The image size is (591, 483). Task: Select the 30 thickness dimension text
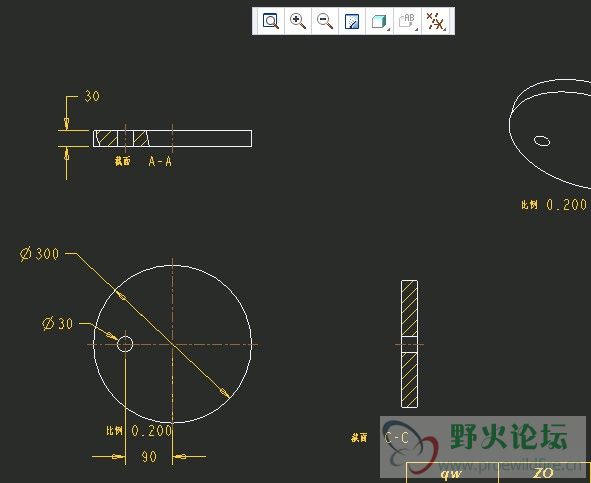coord(92,96)
